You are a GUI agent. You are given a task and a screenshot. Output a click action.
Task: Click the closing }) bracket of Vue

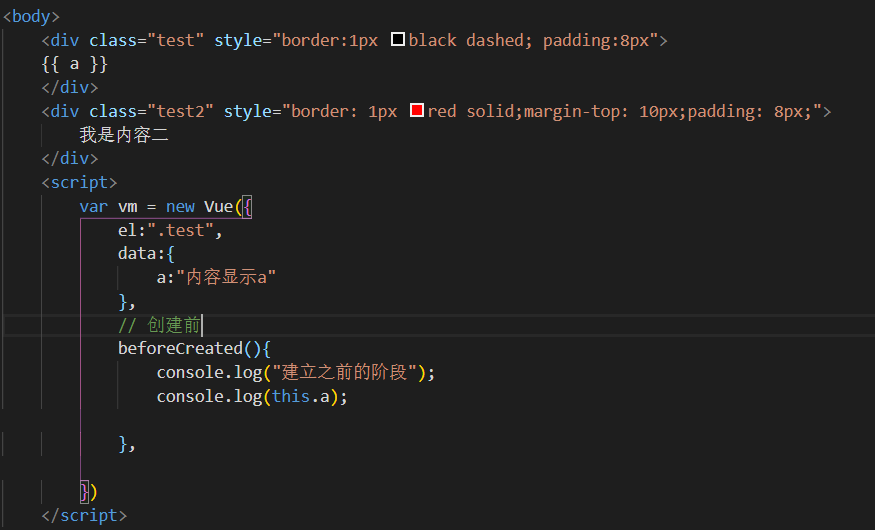(89, 492)
